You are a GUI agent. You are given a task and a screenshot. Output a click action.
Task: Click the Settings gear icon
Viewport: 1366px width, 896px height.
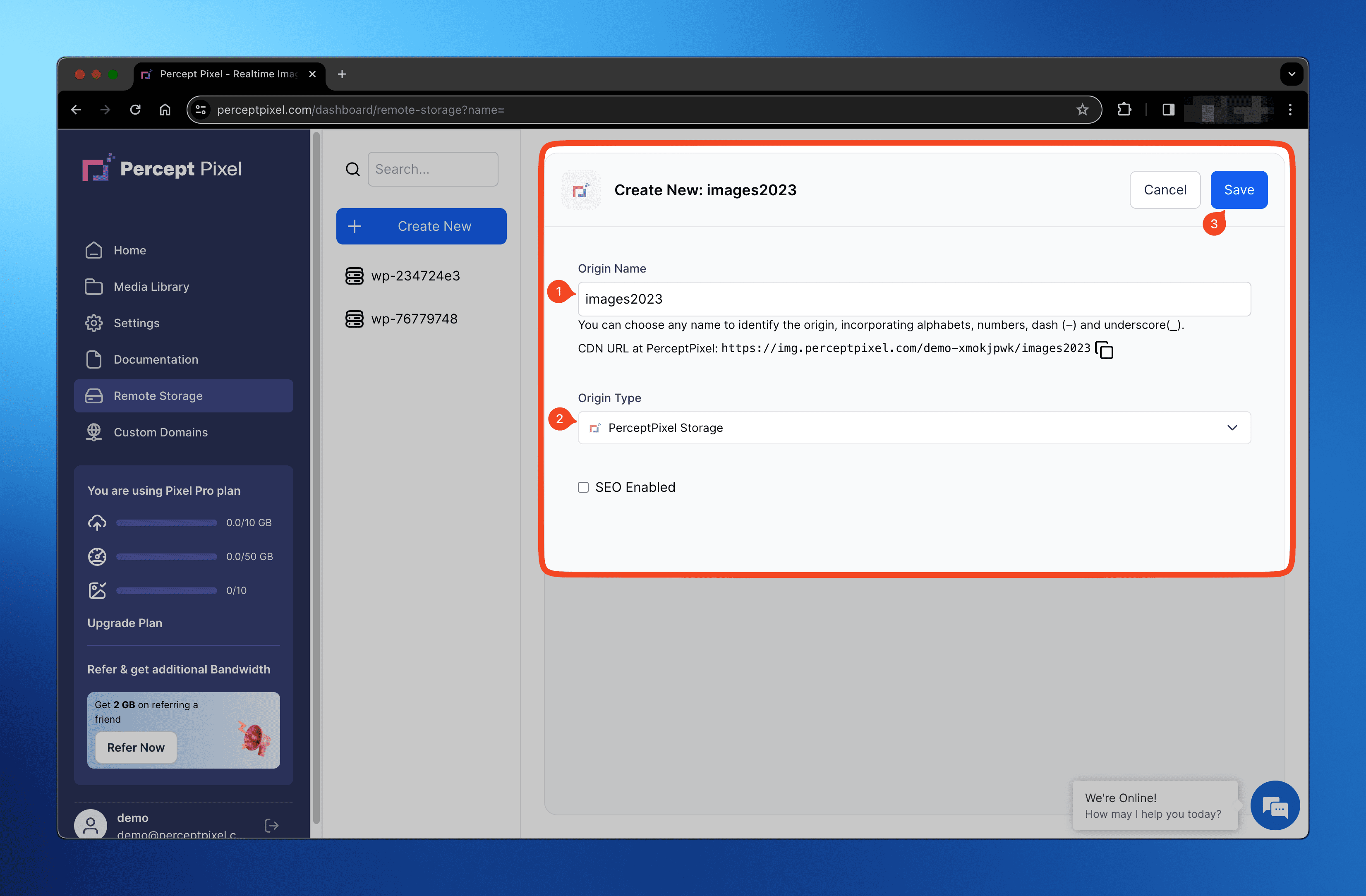(x=93, y=323)
